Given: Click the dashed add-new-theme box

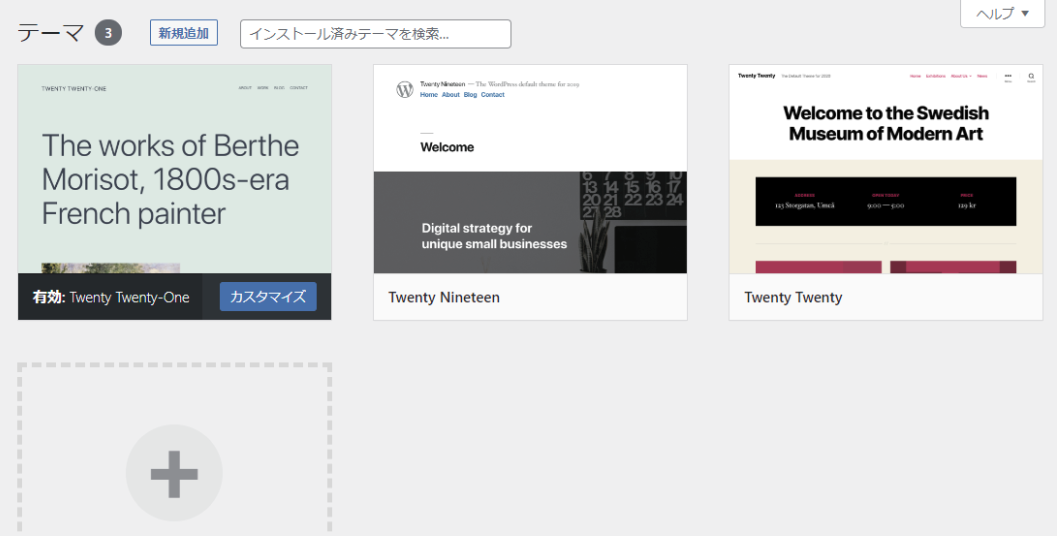Looking at the screenshot, I should 175,450.
